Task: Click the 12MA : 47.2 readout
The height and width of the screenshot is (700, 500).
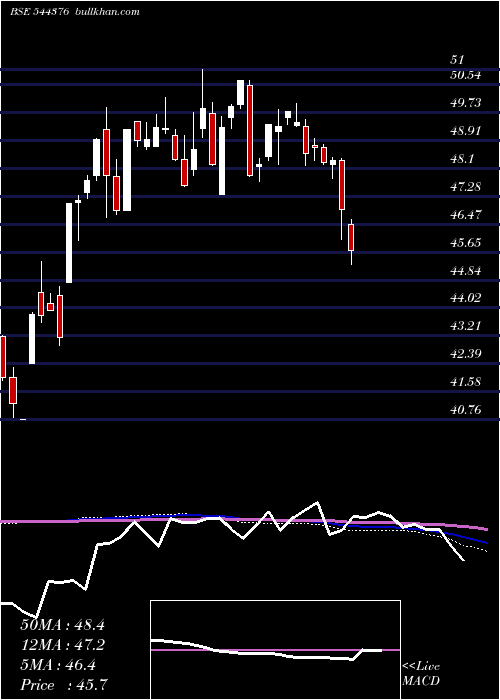Action: (x=62, y=645)
